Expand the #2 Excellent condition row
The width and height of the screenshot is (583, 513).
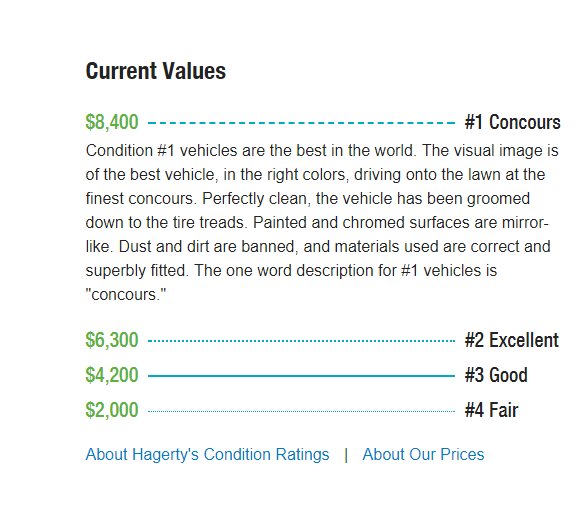tap(322, 340)
